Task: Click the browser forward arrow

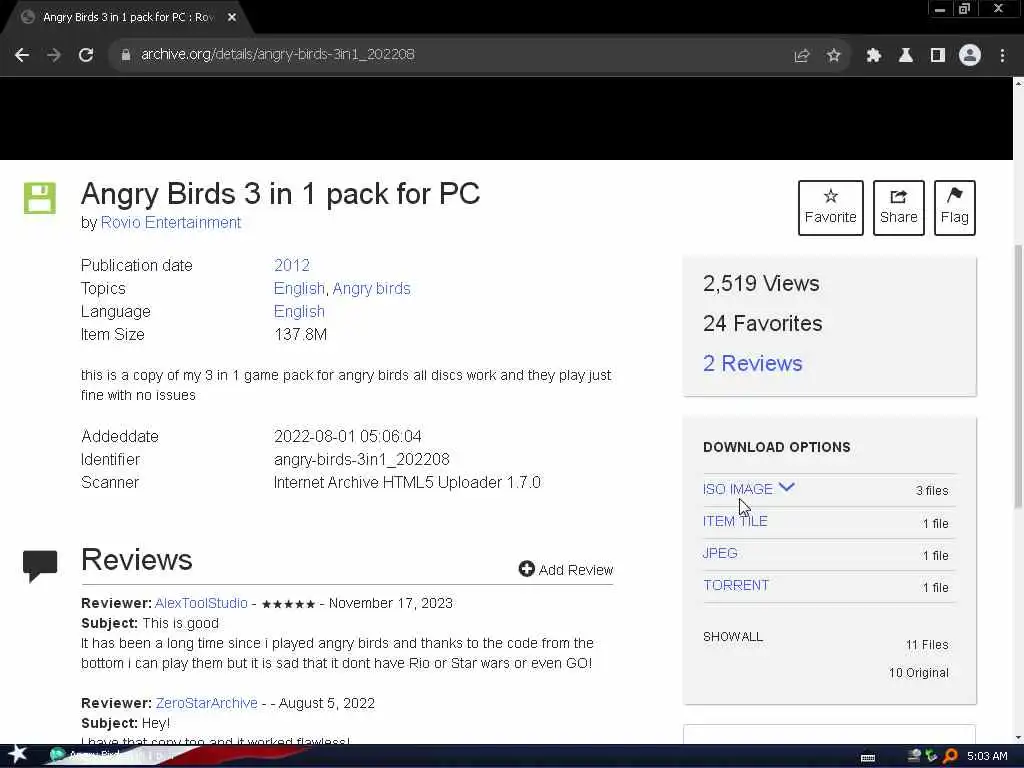Action: pos(54,55)
